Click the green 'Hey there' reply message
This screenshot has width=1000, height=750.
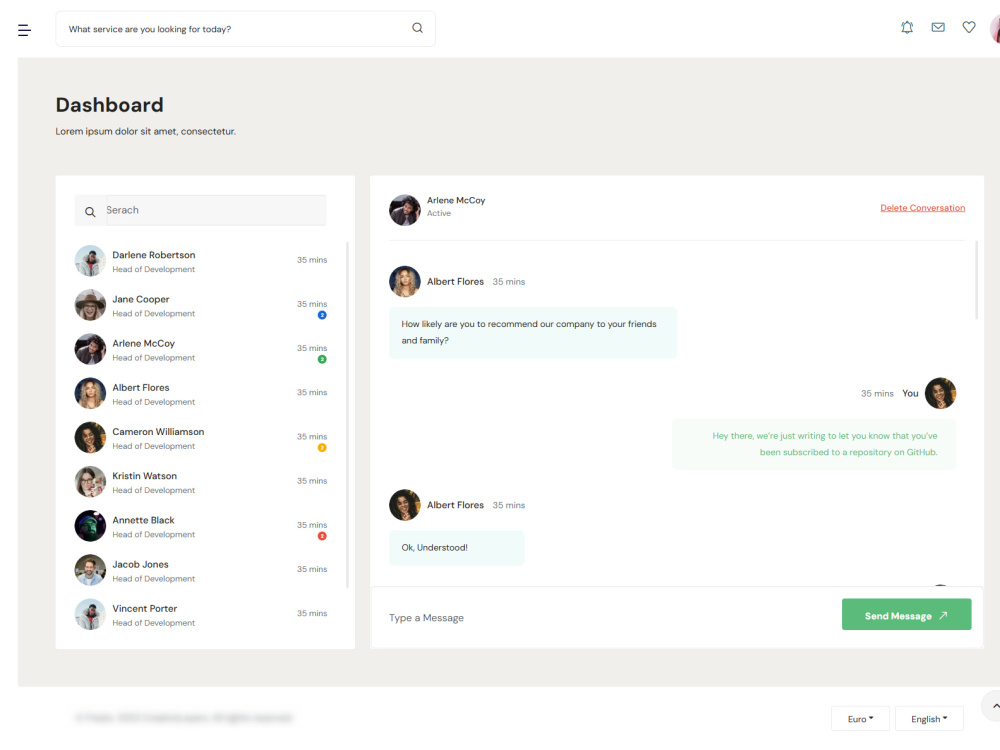pyautogui.click(x=814, y=444)
